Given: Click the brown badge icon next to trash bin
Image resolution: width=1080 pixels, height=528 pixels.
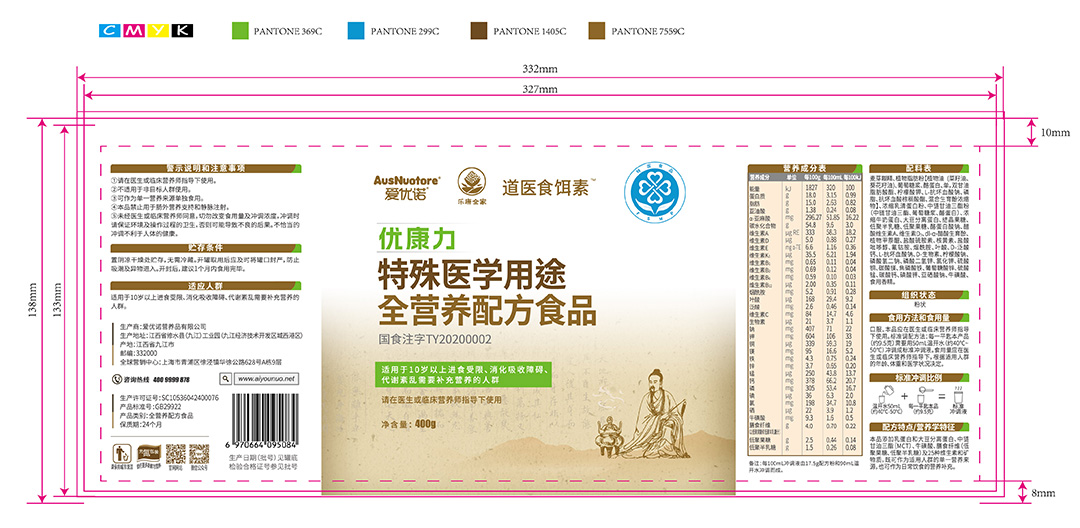Looking at the screenshot, I should click(147, 454).
